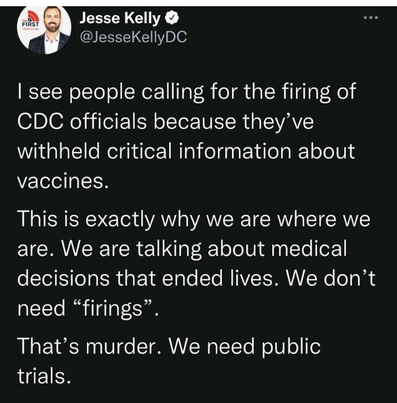Open the three-dot more options menu

tap(371, 18)
